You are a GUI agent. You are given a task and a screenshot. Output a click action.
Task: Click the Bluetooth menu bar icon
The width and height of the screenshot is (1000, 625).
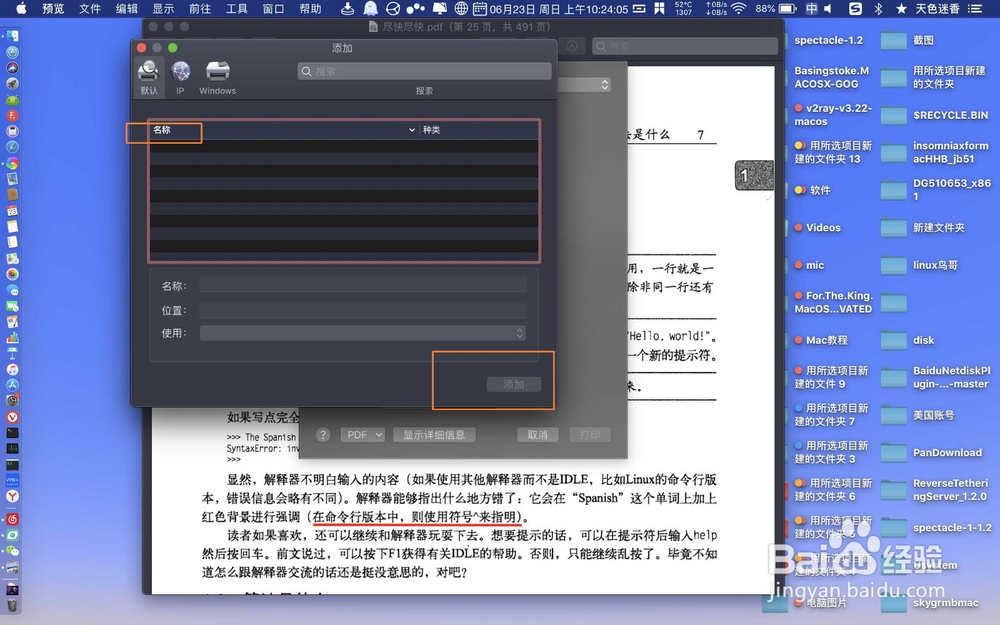pyautogui.click(x=878, y=8)
